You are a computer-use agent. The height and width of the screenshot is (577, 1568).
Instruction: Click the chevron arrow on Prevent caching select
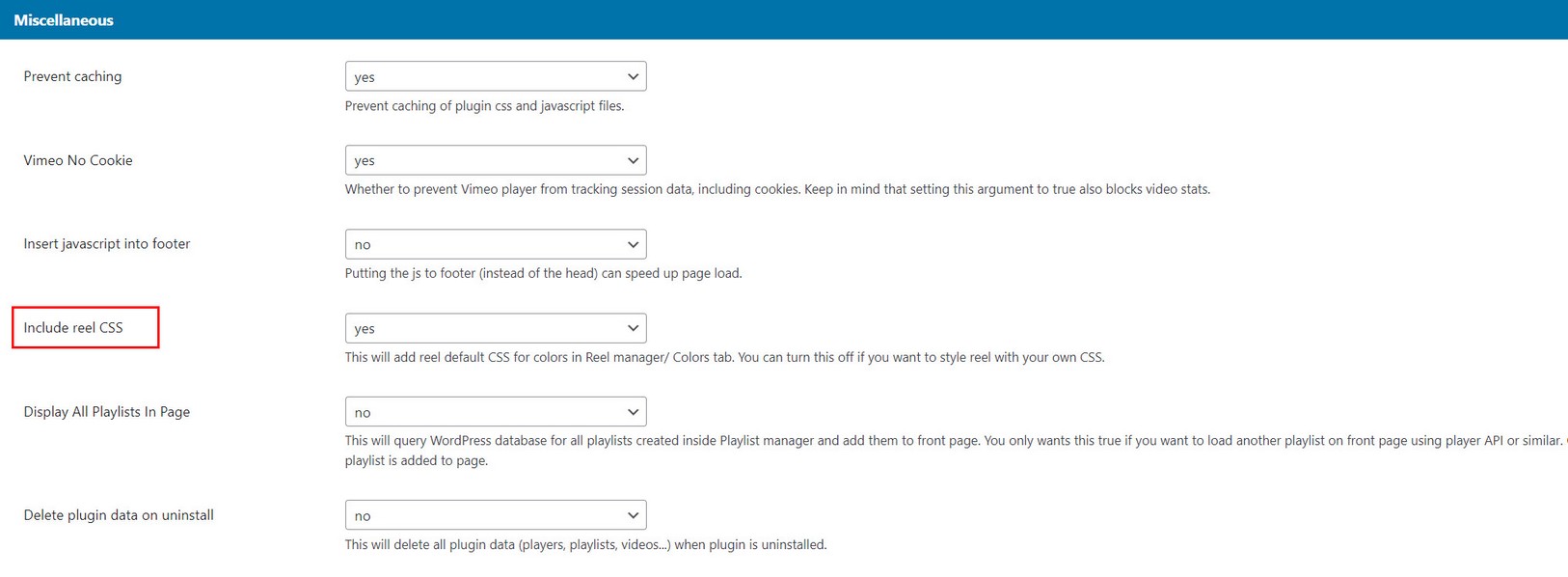[x=633, y=76]
